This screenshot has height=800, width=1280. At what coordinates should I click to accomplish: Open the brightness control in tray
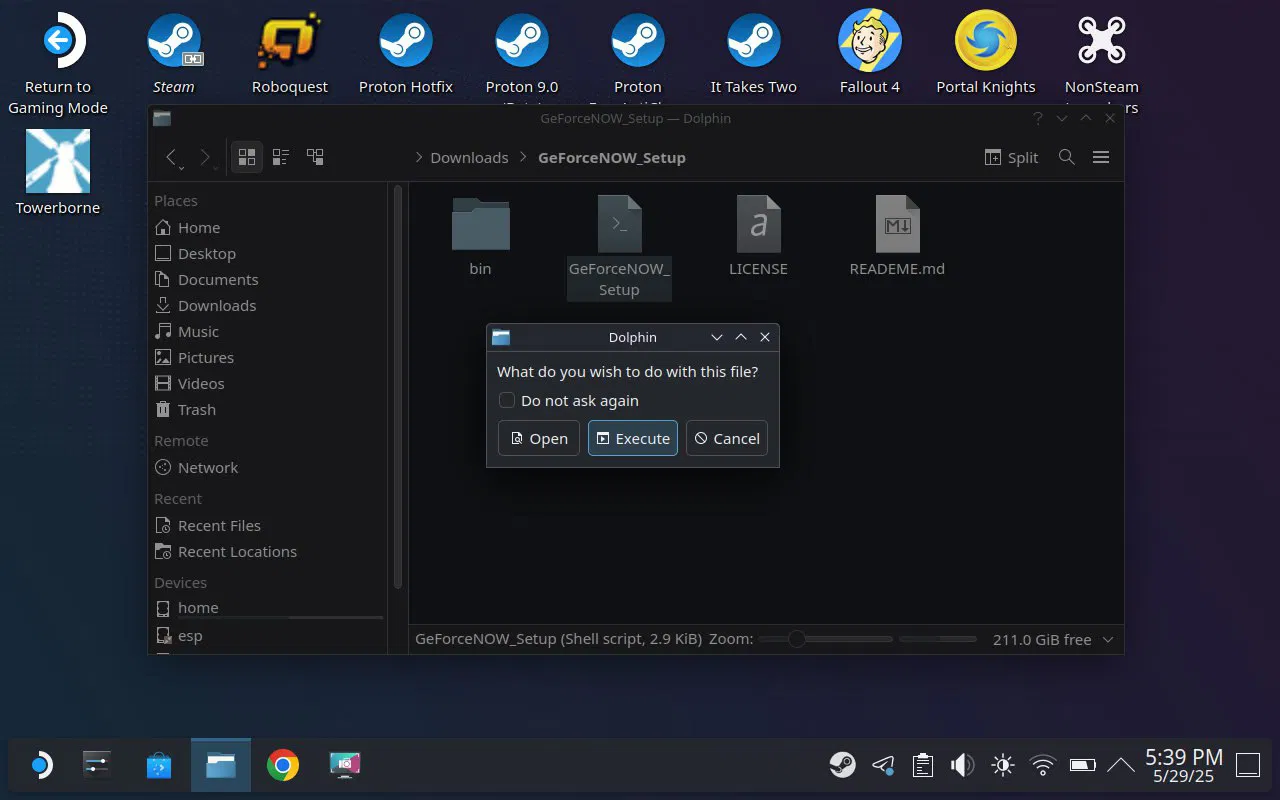1002,766
